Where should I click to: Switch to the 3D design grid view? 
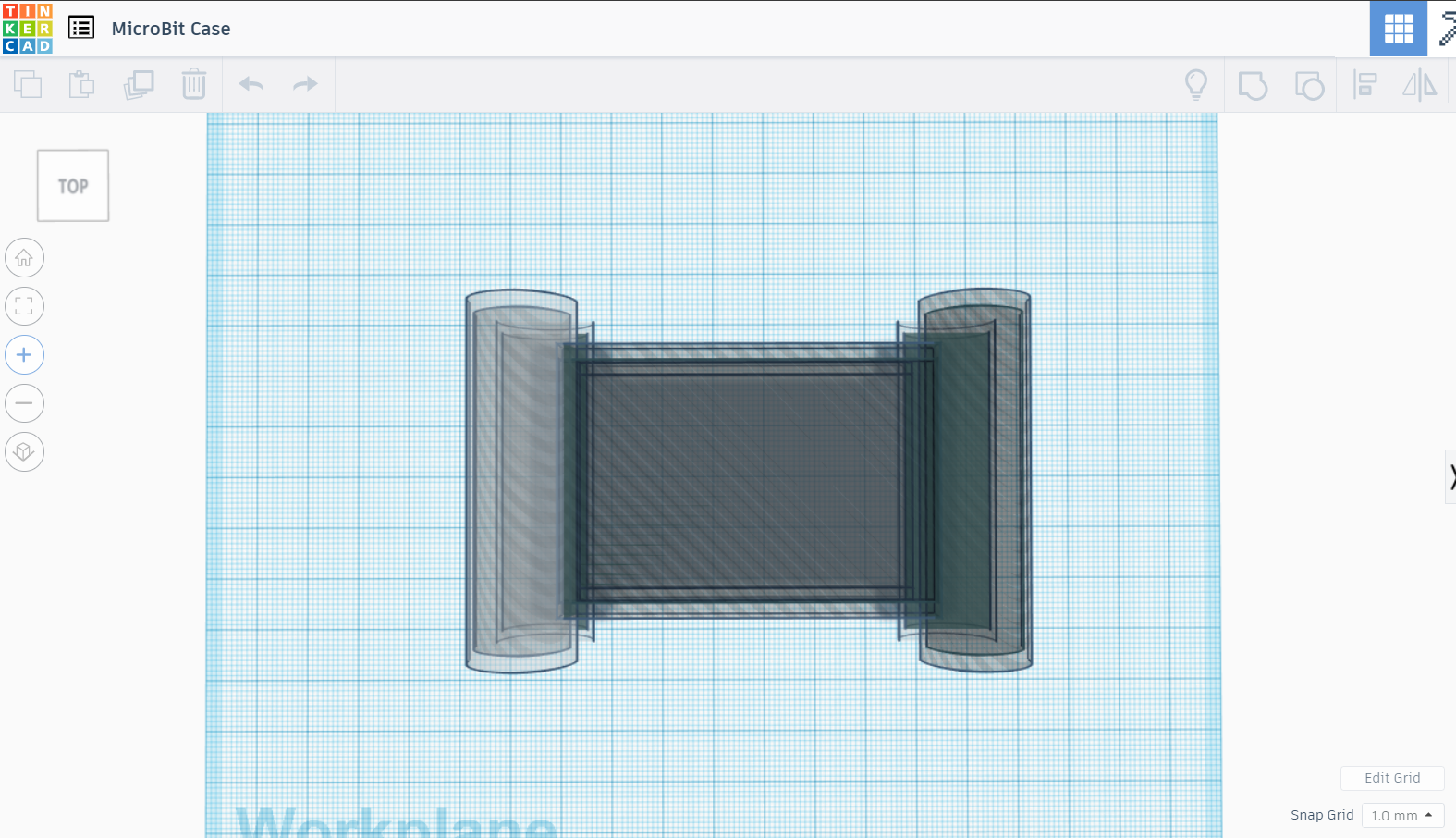1398,29
